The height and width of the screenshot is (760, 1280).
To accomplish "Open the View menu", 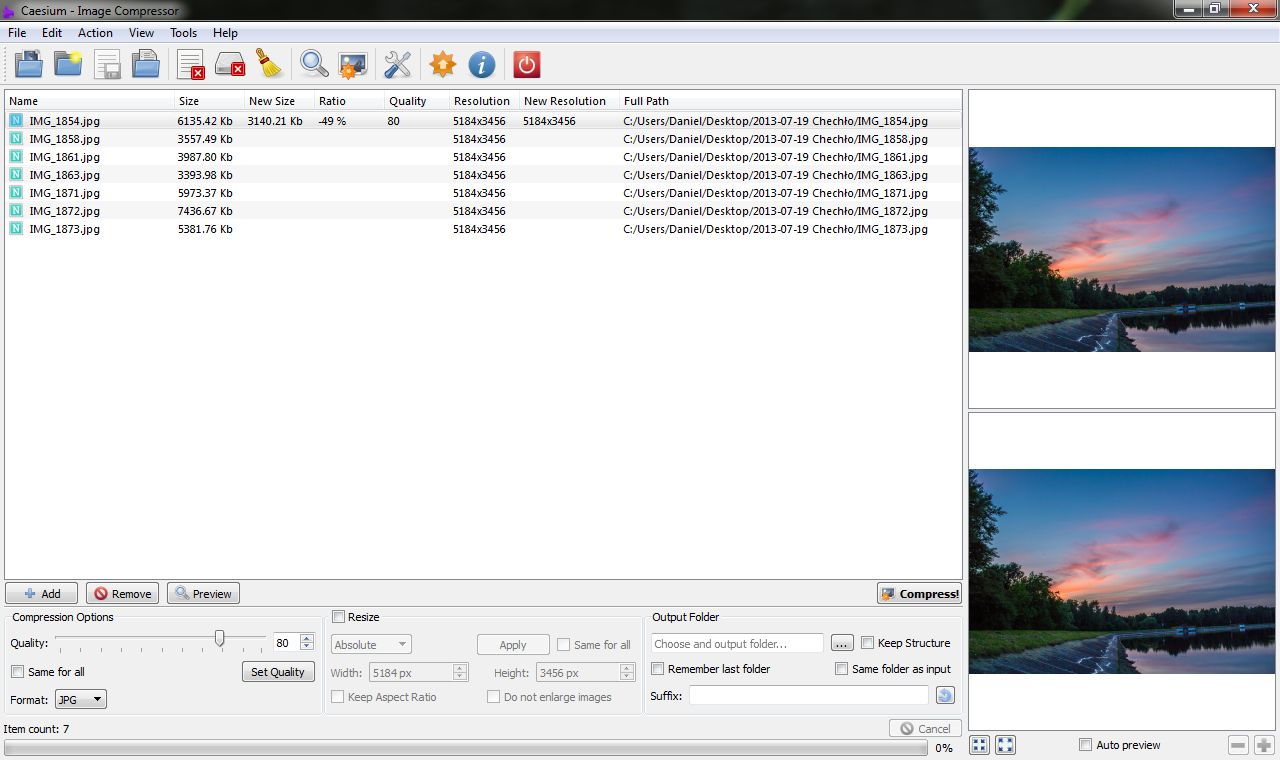I will pos(142,33).
